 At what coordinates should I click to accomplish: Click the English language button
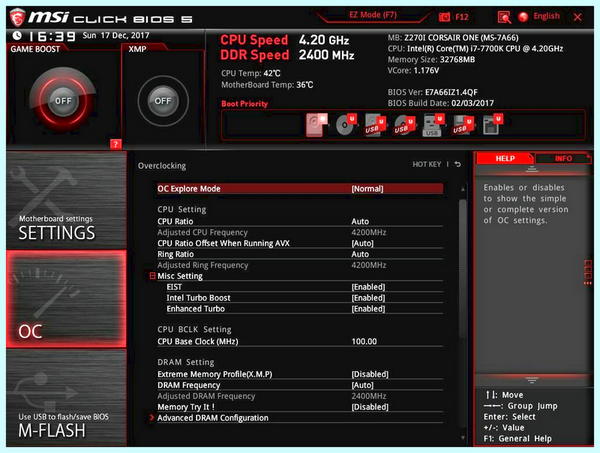tap(546, 16)
